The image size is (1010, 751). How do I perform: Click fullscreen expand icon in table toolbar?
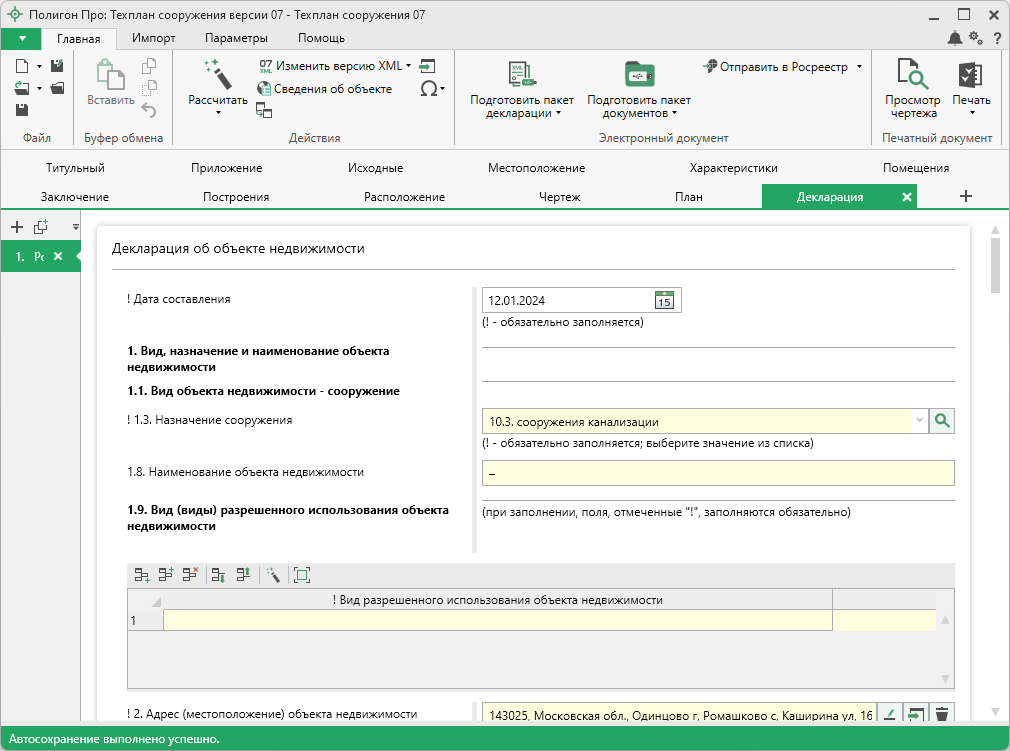pos(302,574)
